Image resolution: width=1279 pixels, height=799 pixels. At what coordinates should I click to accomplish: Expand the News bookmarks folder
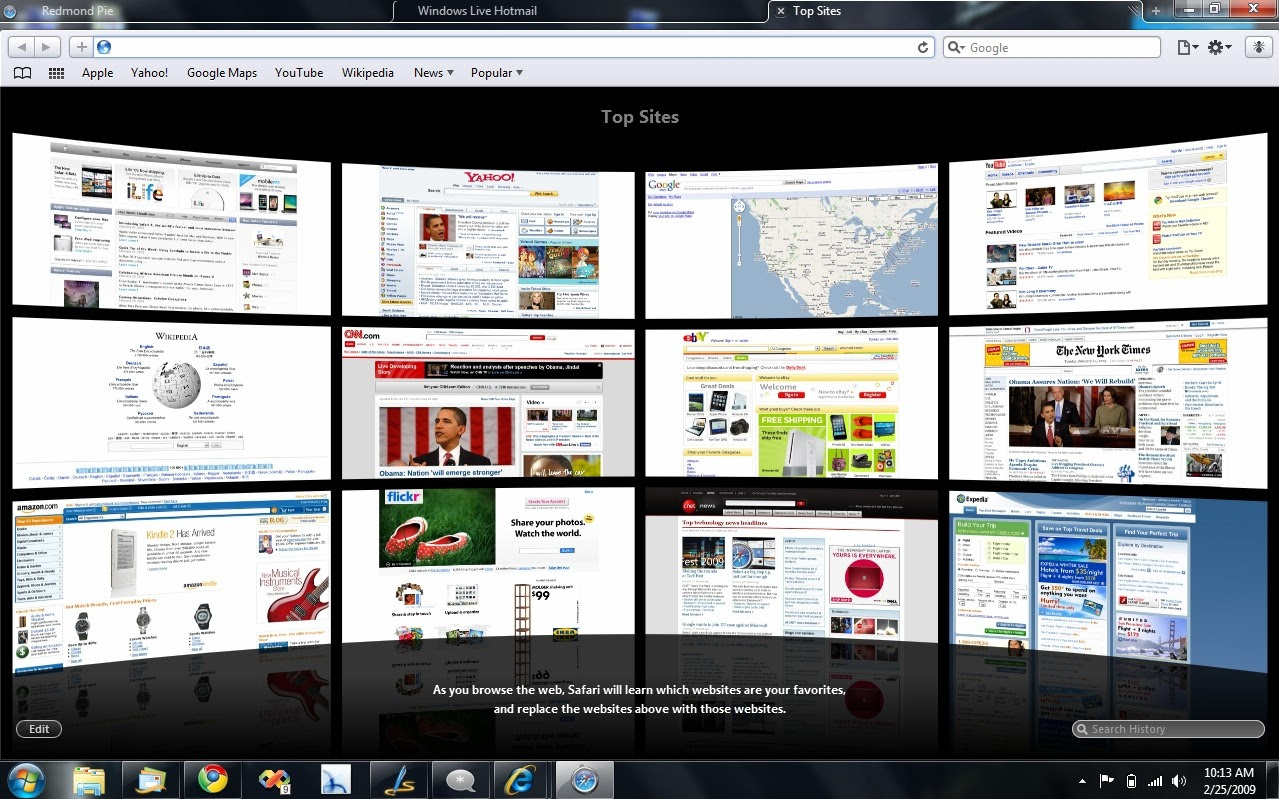click(x=434, y=73)
